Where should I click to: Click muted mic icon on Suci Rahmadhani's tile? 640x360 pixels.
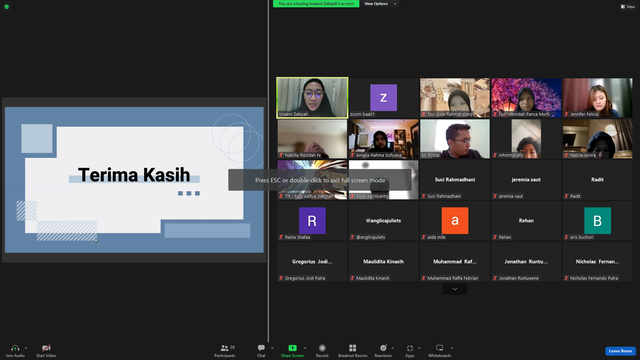424,196
